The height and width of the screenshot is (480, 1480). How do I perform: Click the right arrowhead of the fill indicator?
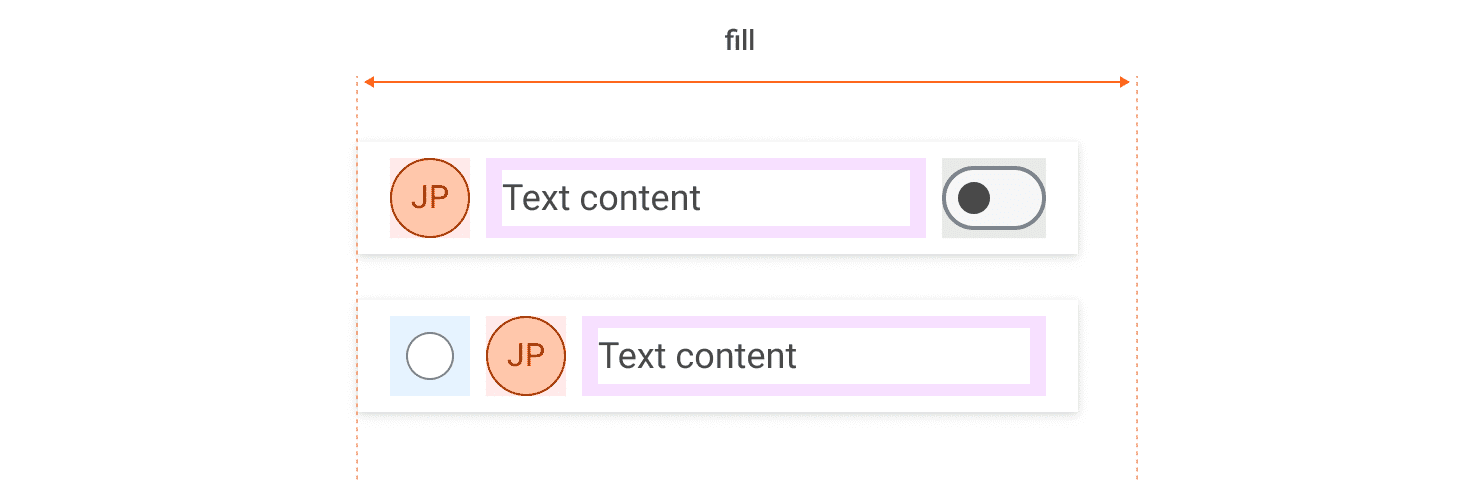pos(1125,82)
